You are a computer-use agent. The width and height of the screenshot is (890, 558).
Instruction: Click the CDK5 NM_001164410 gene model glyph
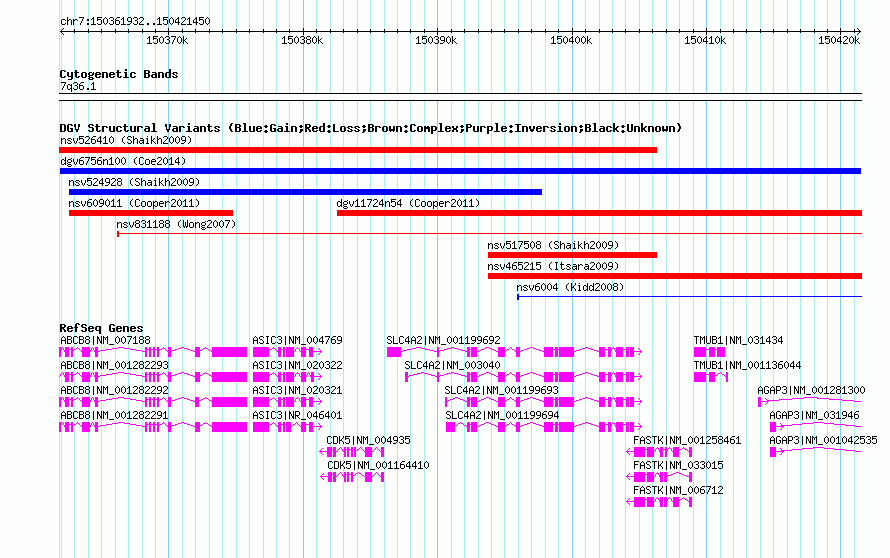[x=352, y=477]
